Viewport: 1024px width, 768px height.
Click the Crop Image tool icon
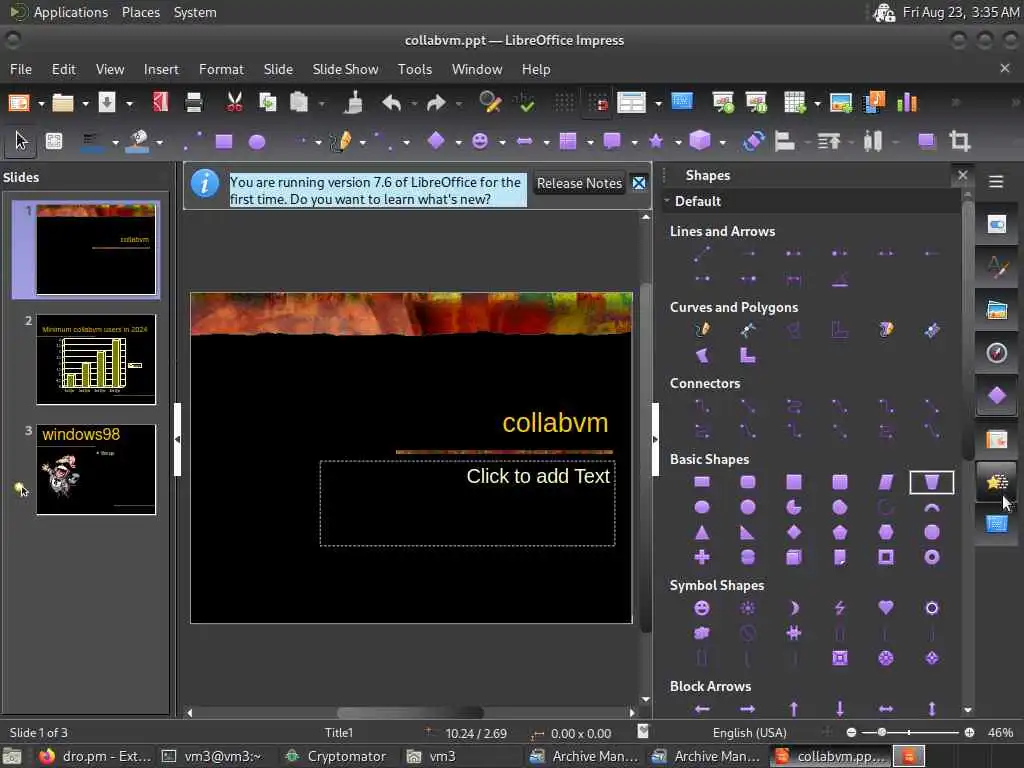tap(959, 141)
